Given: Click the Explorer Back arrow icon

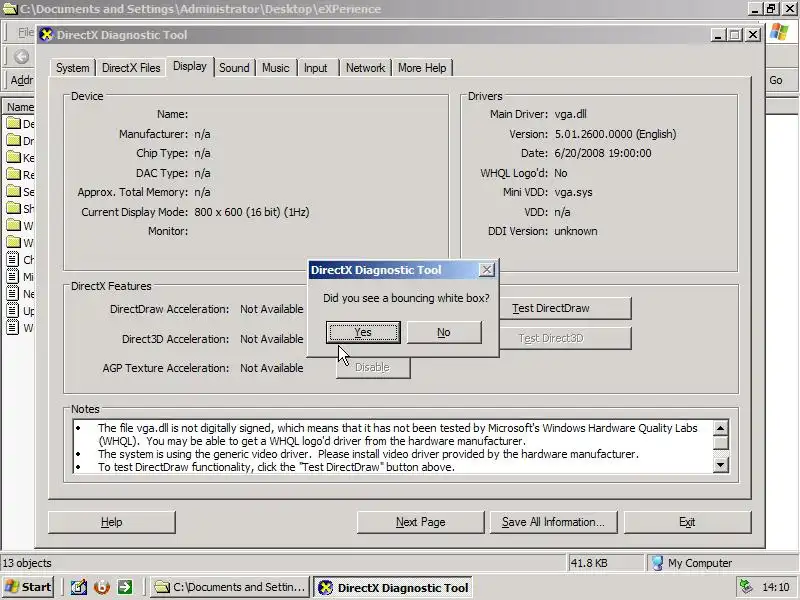Looking at the screenshot, I should coord(21,56).
